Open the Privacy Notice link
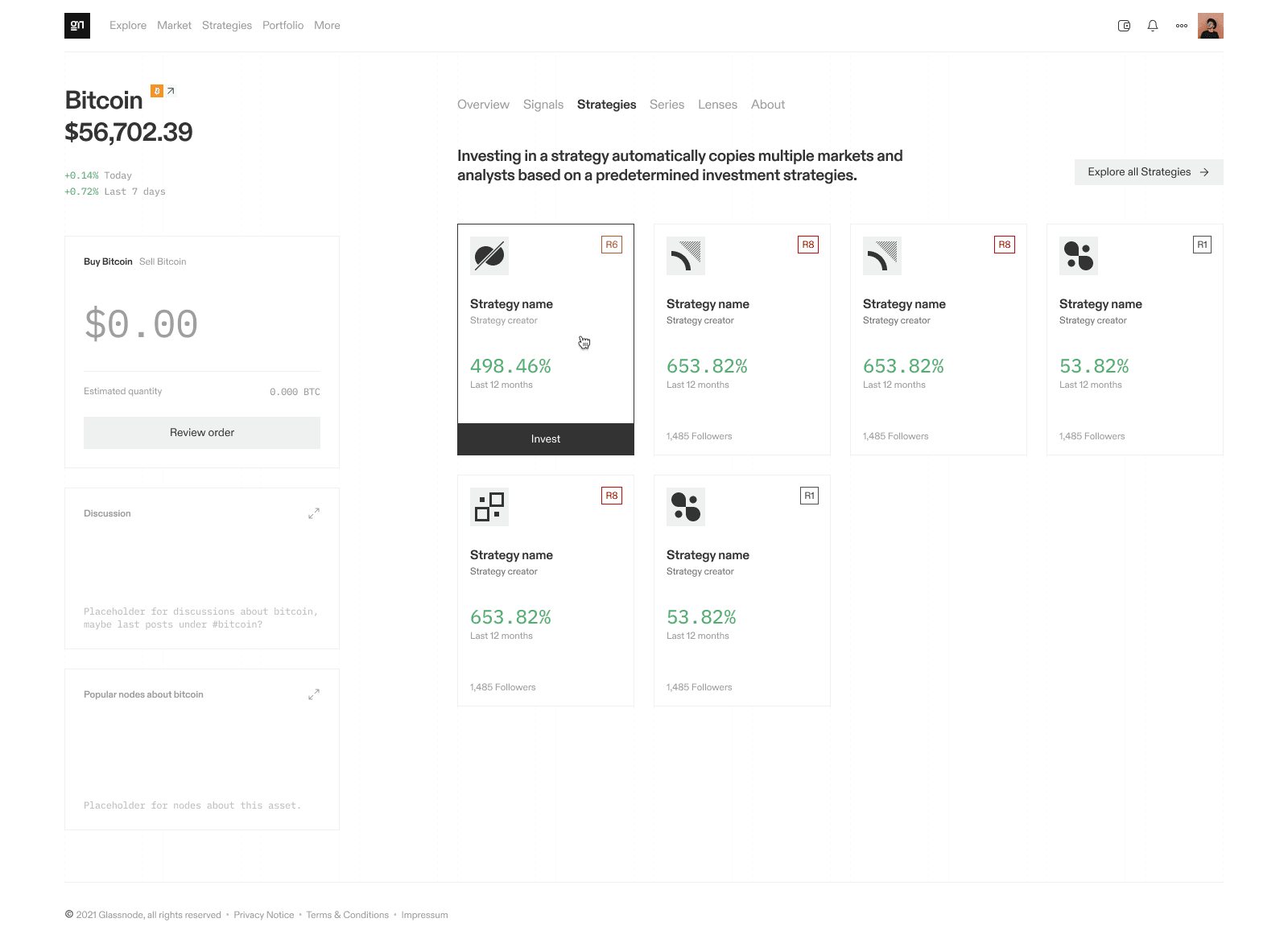 pos(264,915)
